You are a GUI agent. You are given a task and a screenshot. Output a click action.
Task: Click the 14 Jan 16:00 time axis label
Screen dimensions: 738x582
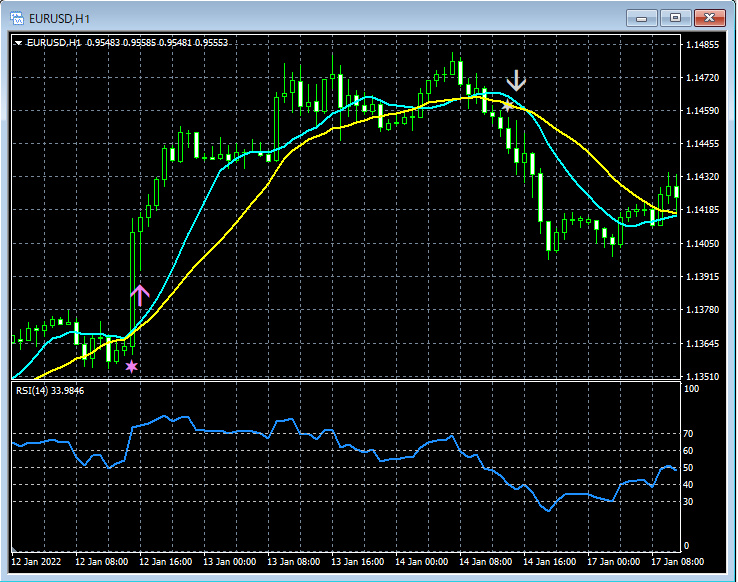click(550, 562)
